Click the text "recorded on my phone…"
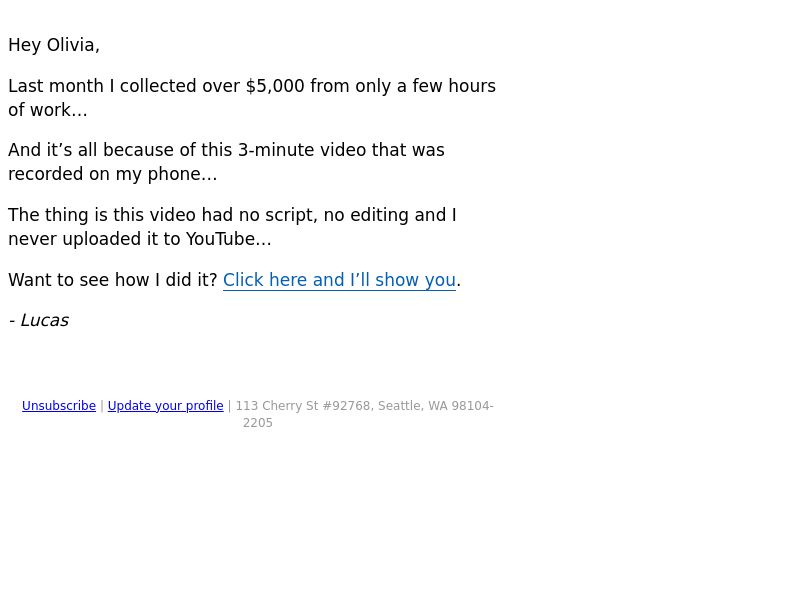This screenshot has width=800, height=600. coord(113,174)
